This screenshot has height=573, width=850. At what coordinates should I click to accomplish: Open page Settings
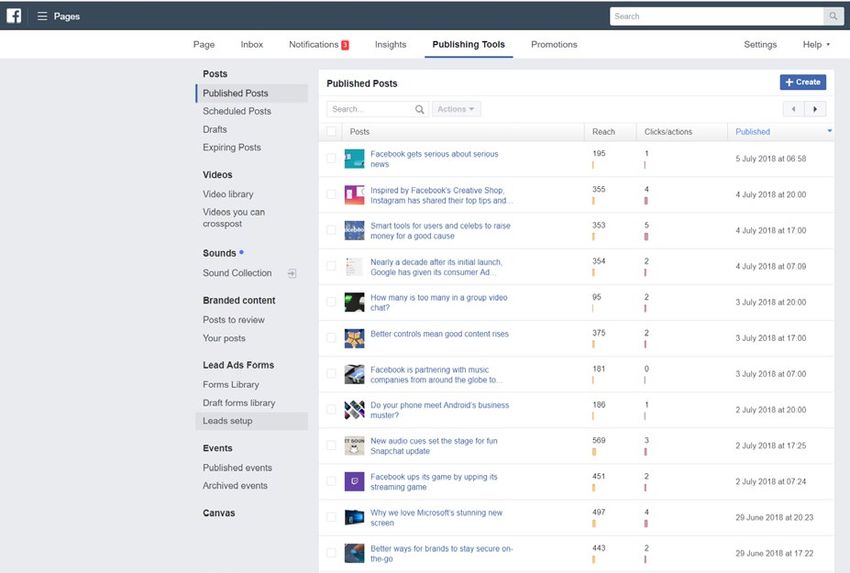coord(760,44)
